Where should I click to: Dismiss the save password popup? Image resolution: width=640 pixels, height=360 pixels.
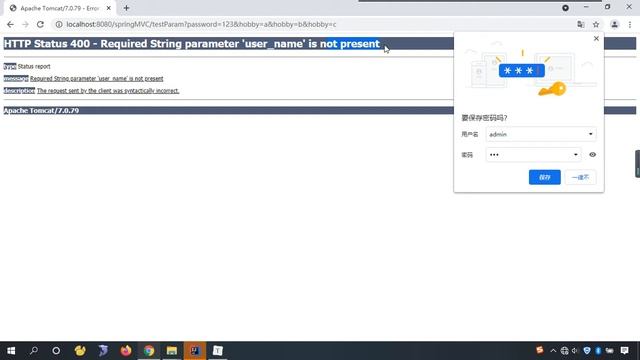(x=596, y=38)
